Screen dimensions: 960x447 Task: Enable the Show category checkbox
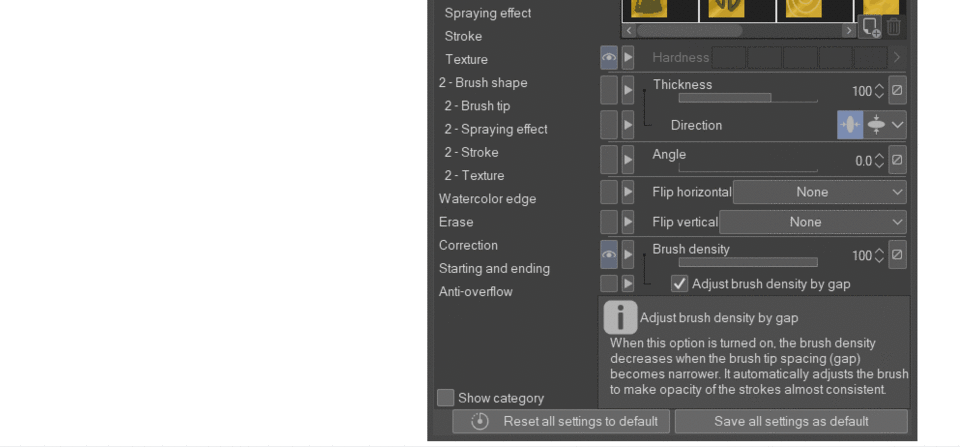click(446, 398)
